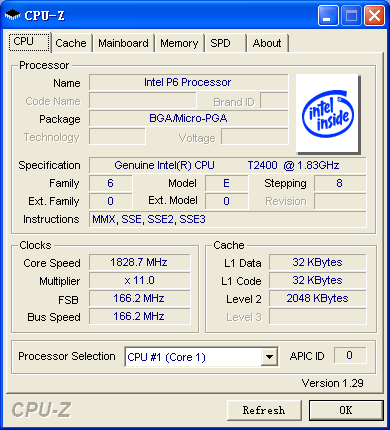390x430 pixels.
Task: Switch to the Cache tab
Action: 71,43
